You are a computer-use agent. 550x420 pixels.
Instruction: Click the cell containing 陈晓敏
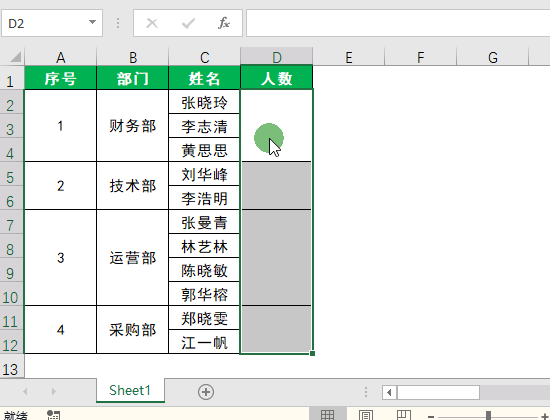tap(204, 270)
